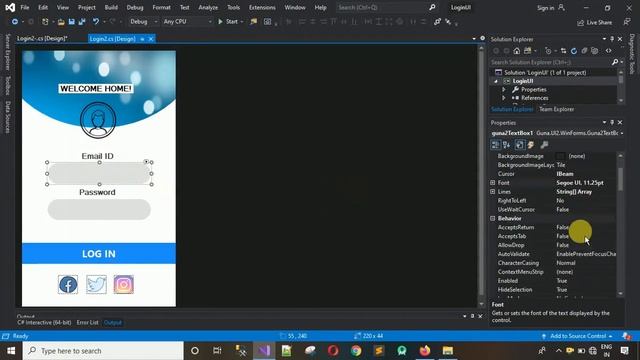Show the Properties page icon
Viewport: 640px width, 360px height.
(520, 145)
